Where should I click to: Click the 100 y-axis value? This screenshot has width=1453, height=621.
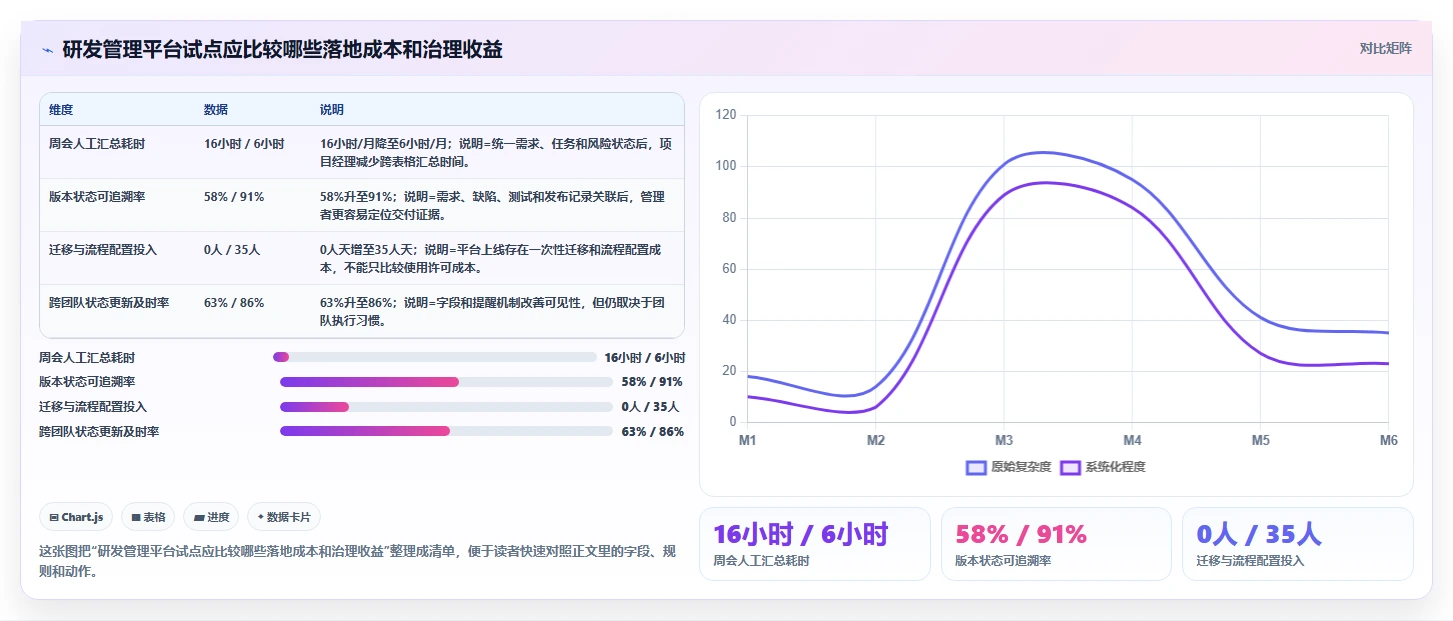[x=726, y=166]
